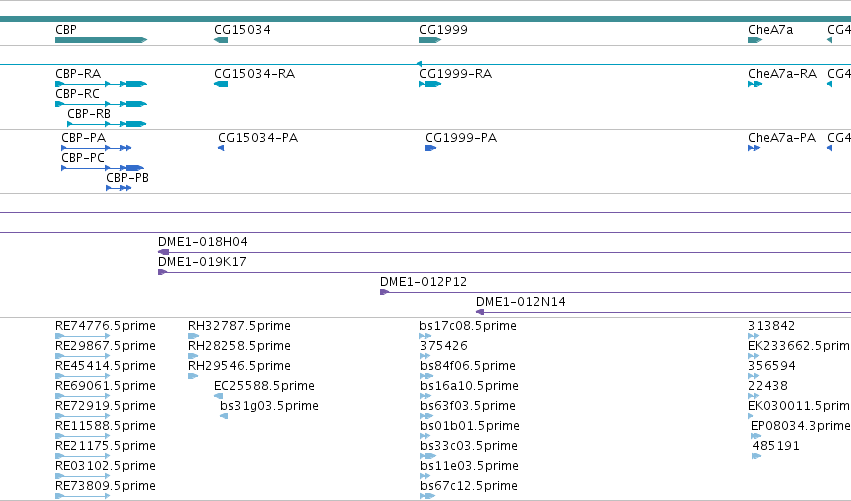This screenshot has width=851, height=501.
Task: Select the CBP-RB transcript glyph
Action: [106, 124]
